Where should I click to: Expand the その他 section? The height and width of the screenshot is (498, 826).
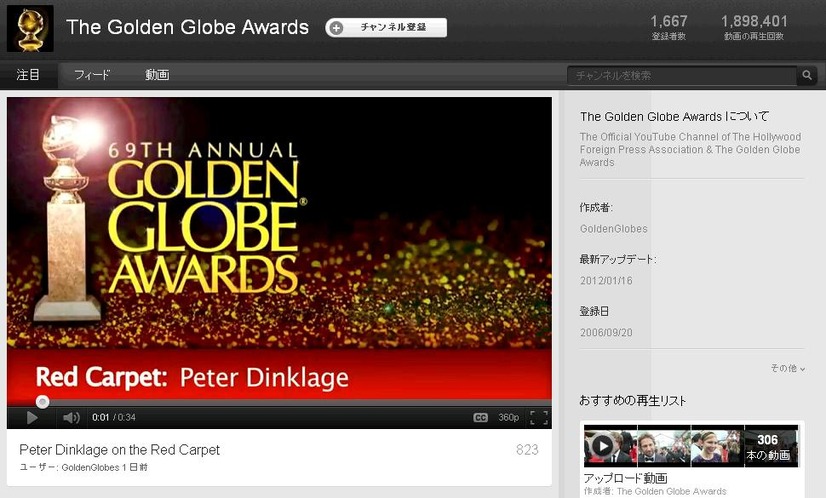click(788, 368)
